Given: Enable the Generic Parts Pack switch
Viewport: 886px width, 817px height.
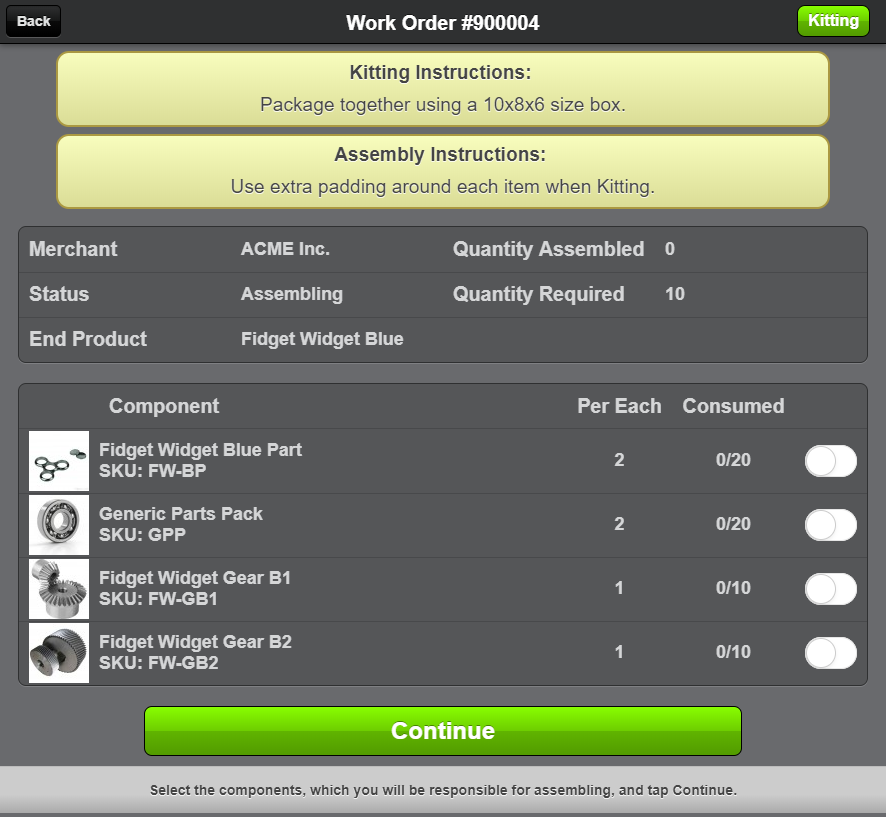Looking at the screenshot, I should 831,525.
